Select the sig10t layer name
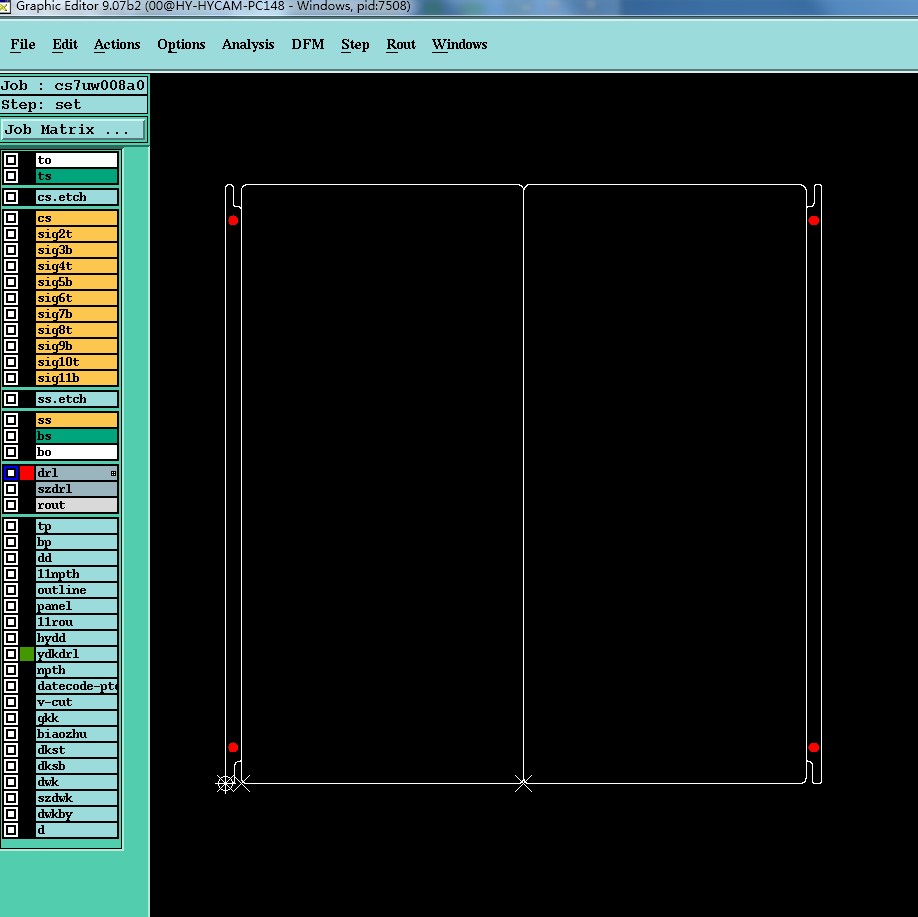 pos(77,362)
